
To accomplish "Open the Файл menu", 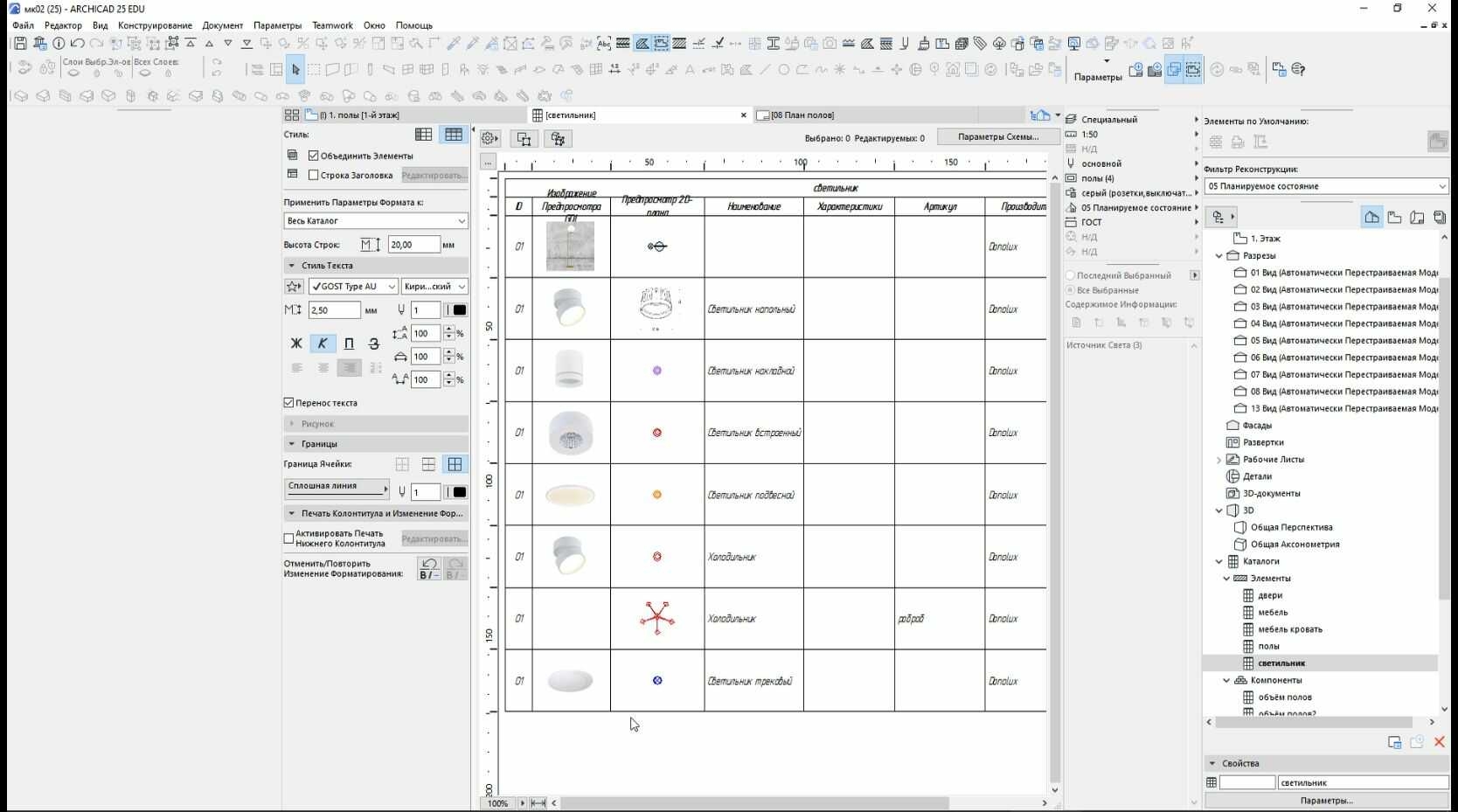I will coord(24,25).
